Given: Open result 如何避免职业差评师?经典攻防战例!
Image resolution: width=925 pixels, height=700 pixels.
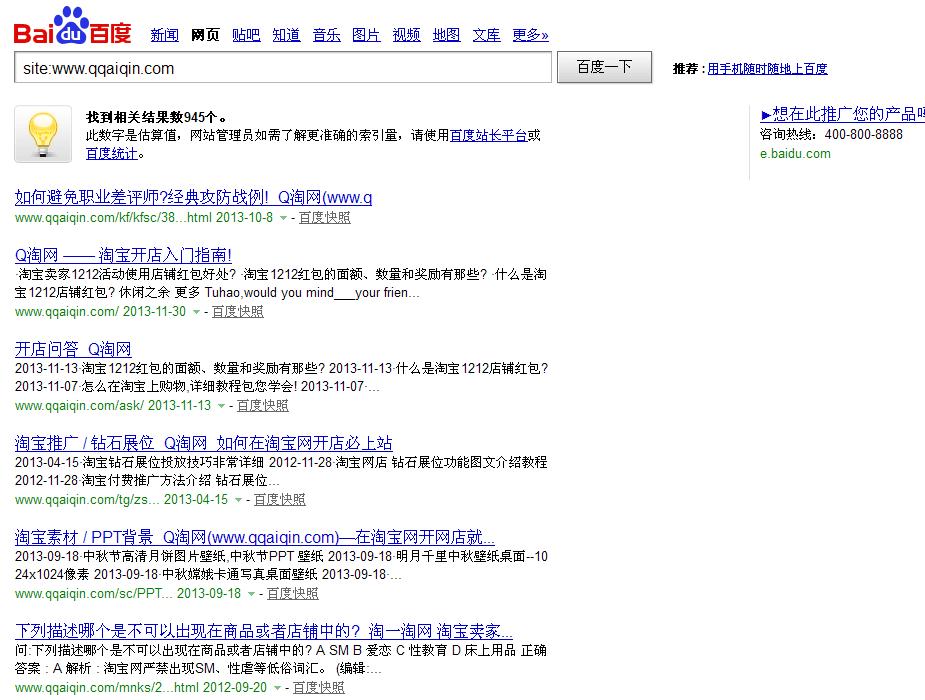Looking at the screenshot, I should click(x=193, y=198).
